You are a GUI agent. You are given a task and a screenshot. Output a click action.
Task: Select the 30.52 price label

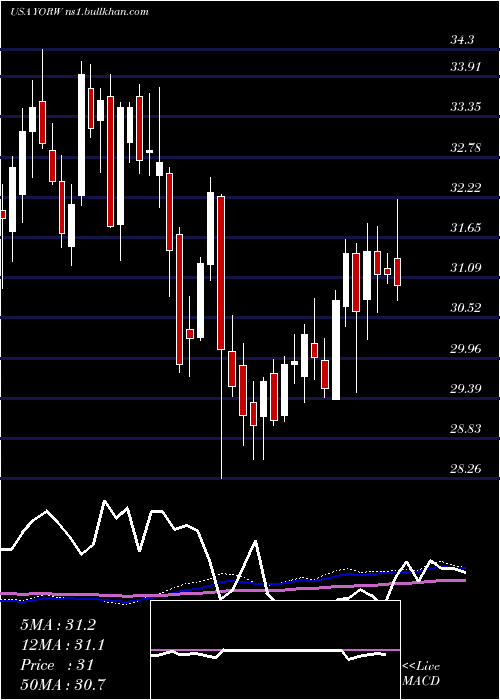click(465, 308)
